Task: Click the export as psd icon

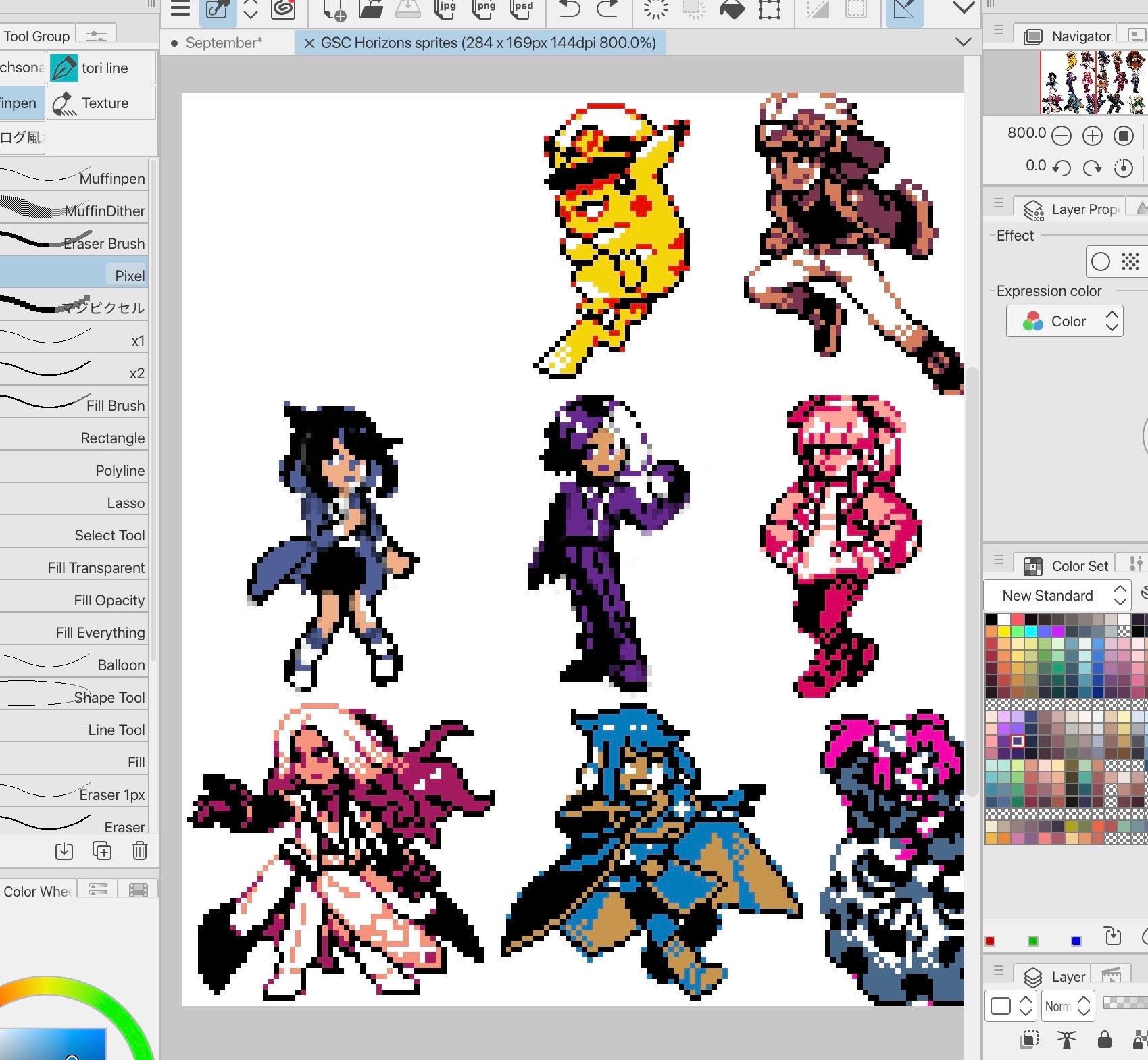Action: (522, 8)
